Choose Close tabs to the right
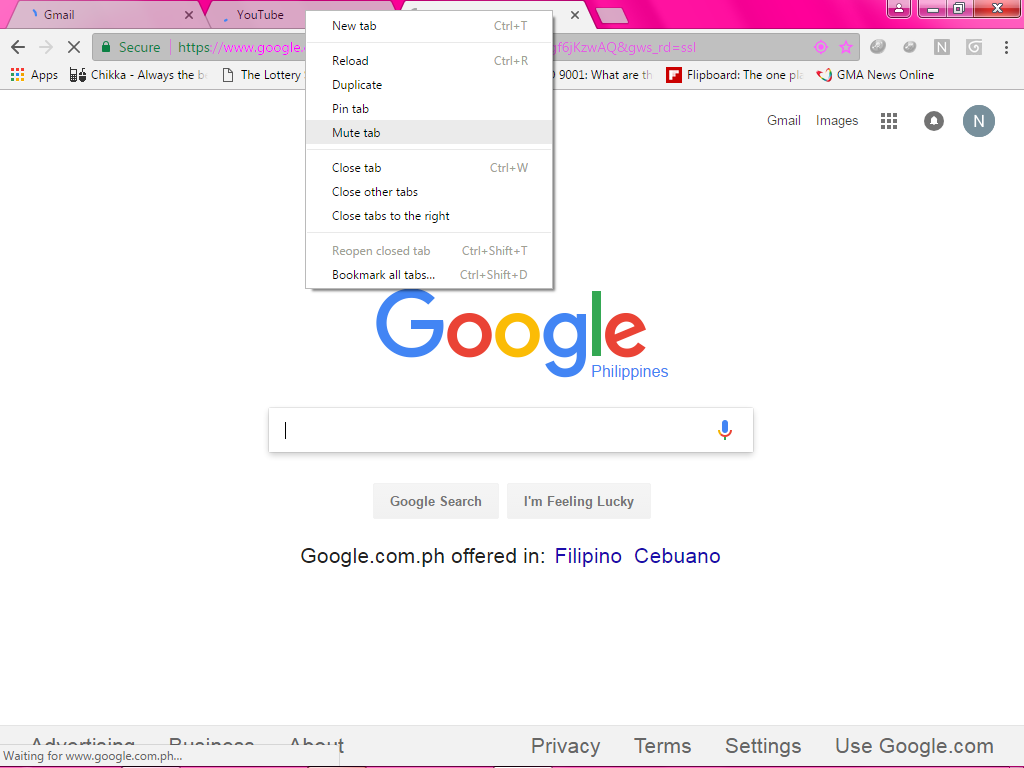1024x768 pixels. coord(429,216)
